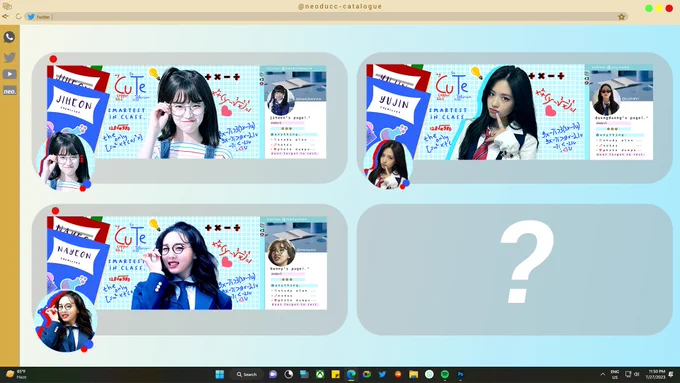Screen dimensions: 680x383
Task: Click the red window dot at top right
Action: click(x=669, y=8)
